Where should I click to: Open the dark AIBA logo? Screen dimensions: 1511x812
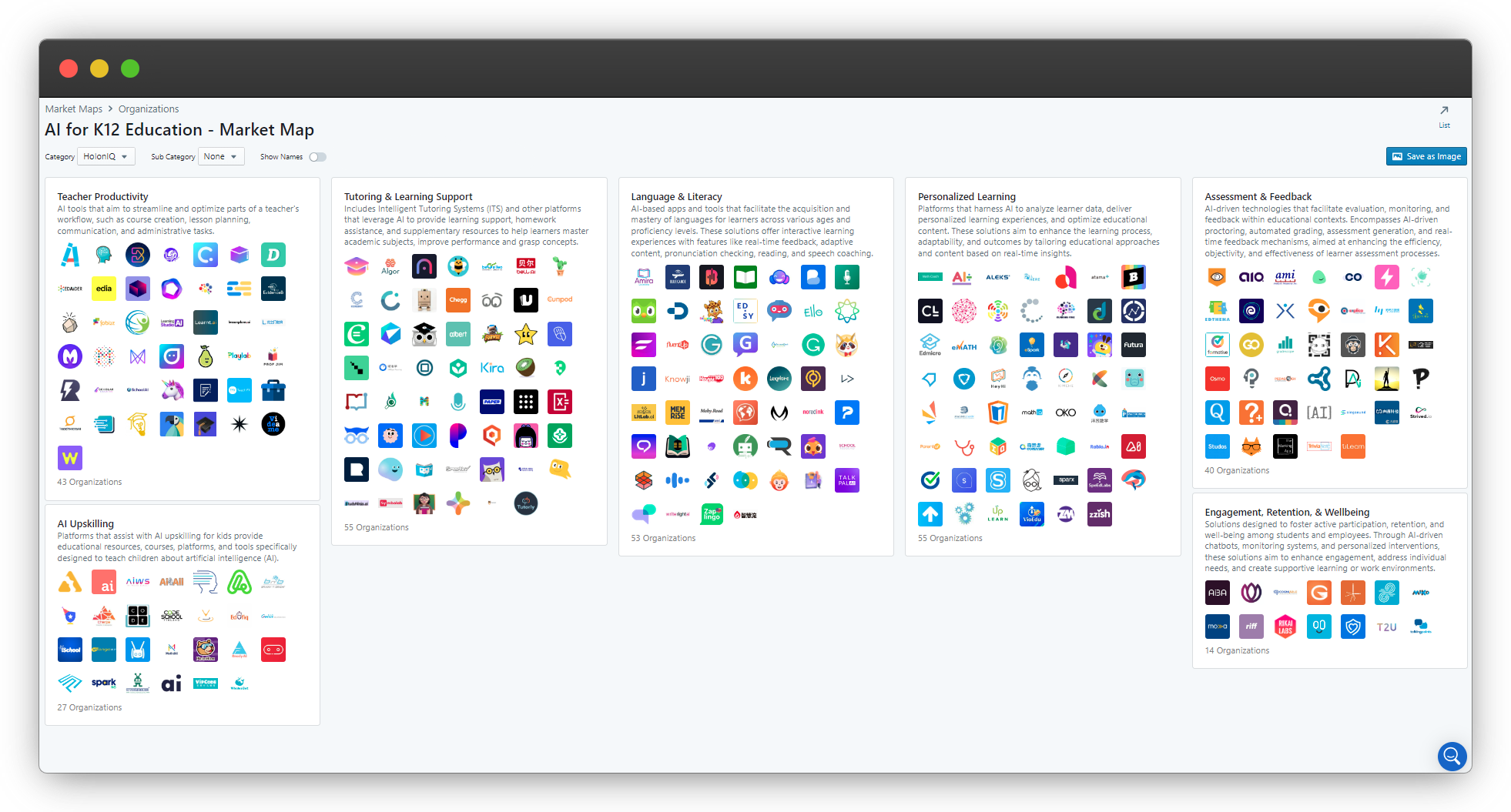pyautogui.click(x=1218, y=593)
